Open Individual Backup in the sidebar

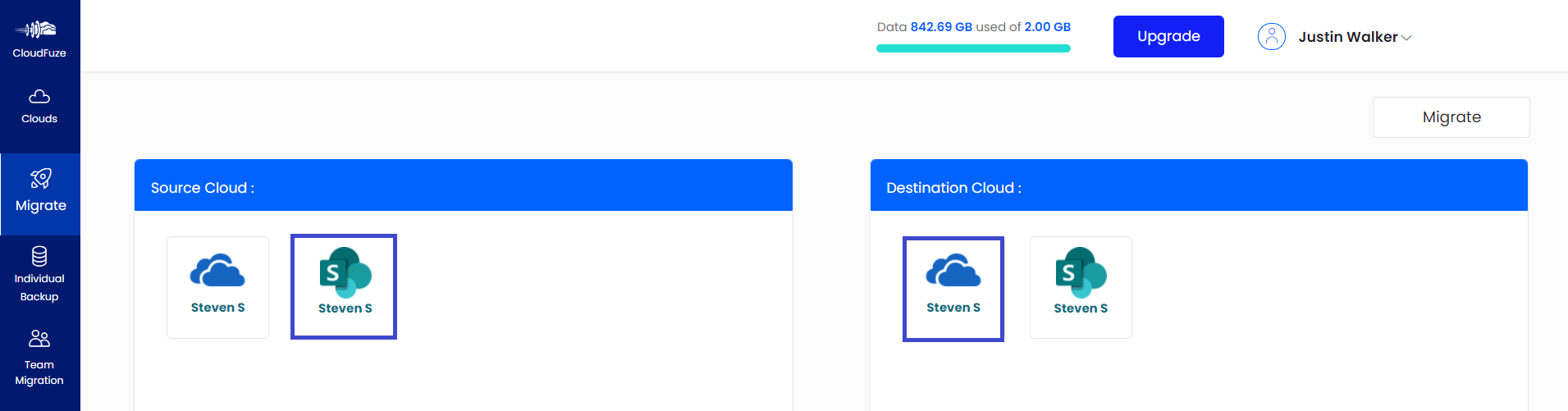[39, 274]
